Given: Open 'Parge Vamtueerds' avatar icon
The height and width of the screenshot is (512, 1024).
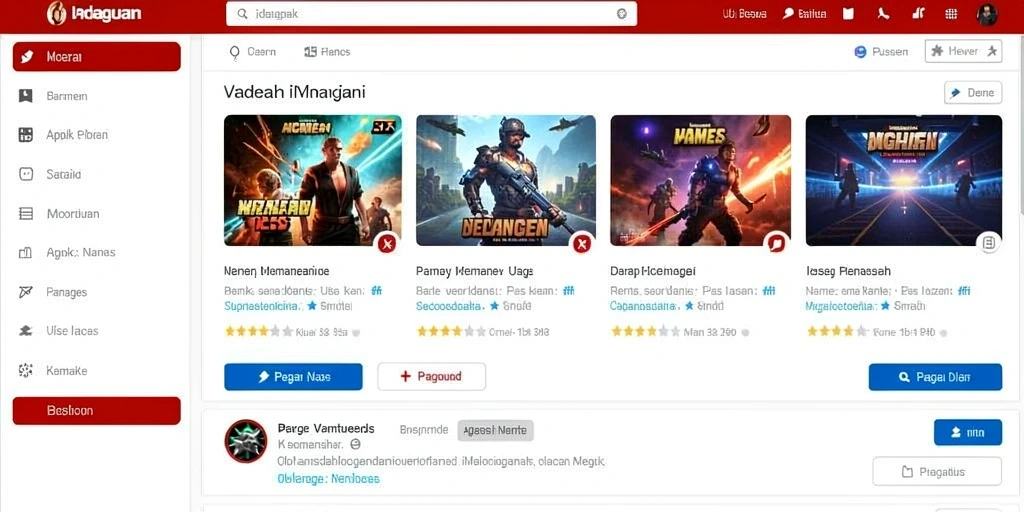Looking at the screenshot, I should [246, 441].
